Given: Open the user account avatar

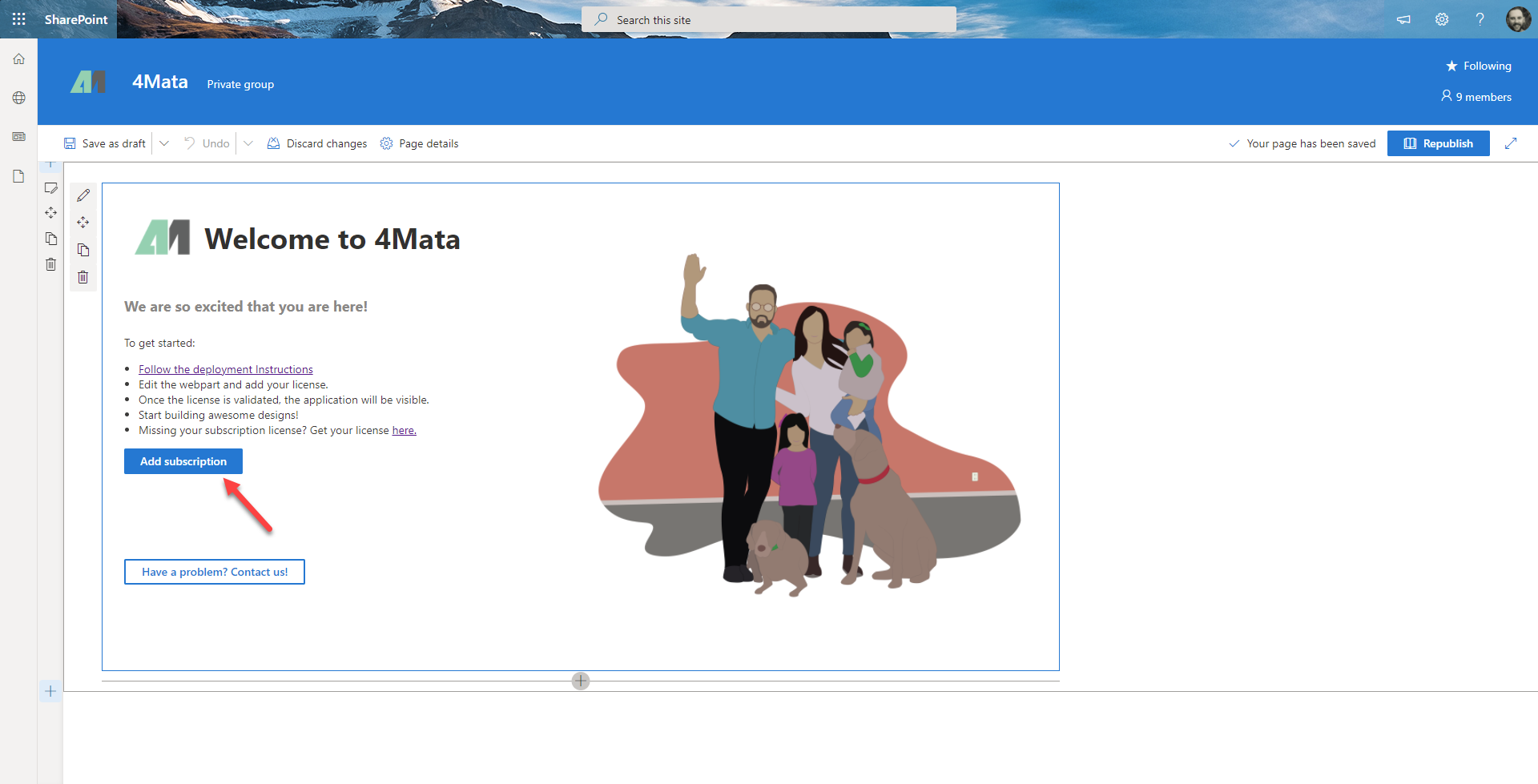Looking at the screenshot, I should click(x=1519, y=19).
